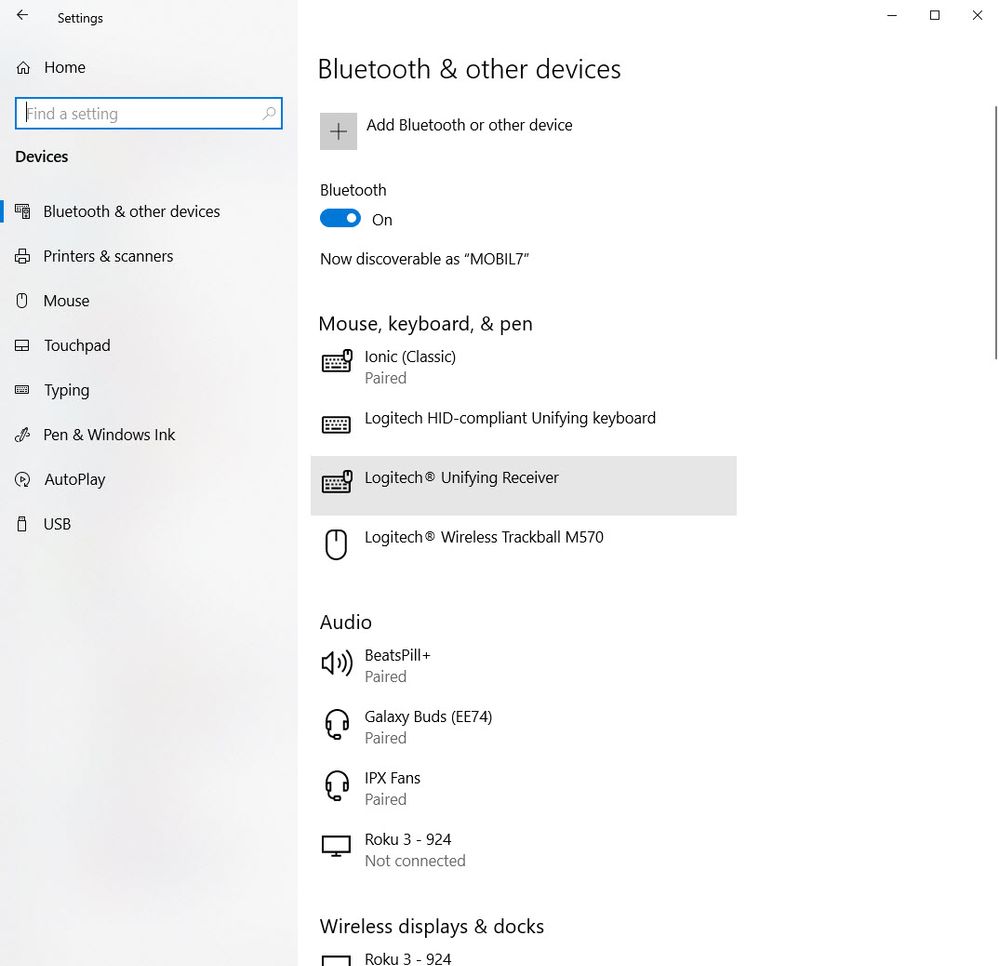
Task: Click the Roku 3 - 924 audio display icon
Action: [x=336, y=846]
